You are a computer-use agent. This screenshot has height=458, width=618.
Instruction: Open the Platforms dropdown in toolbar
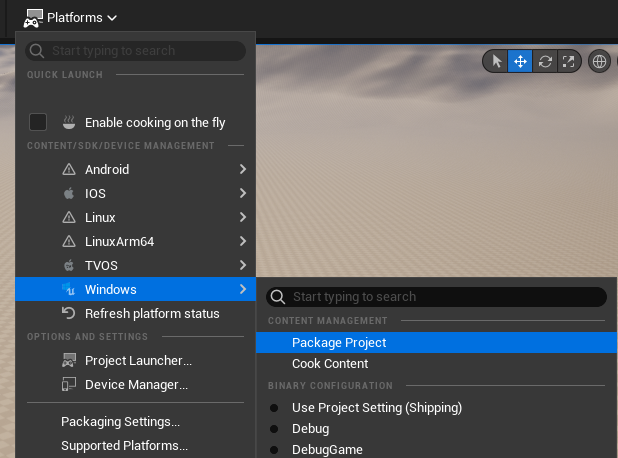(x=72, y=17)
